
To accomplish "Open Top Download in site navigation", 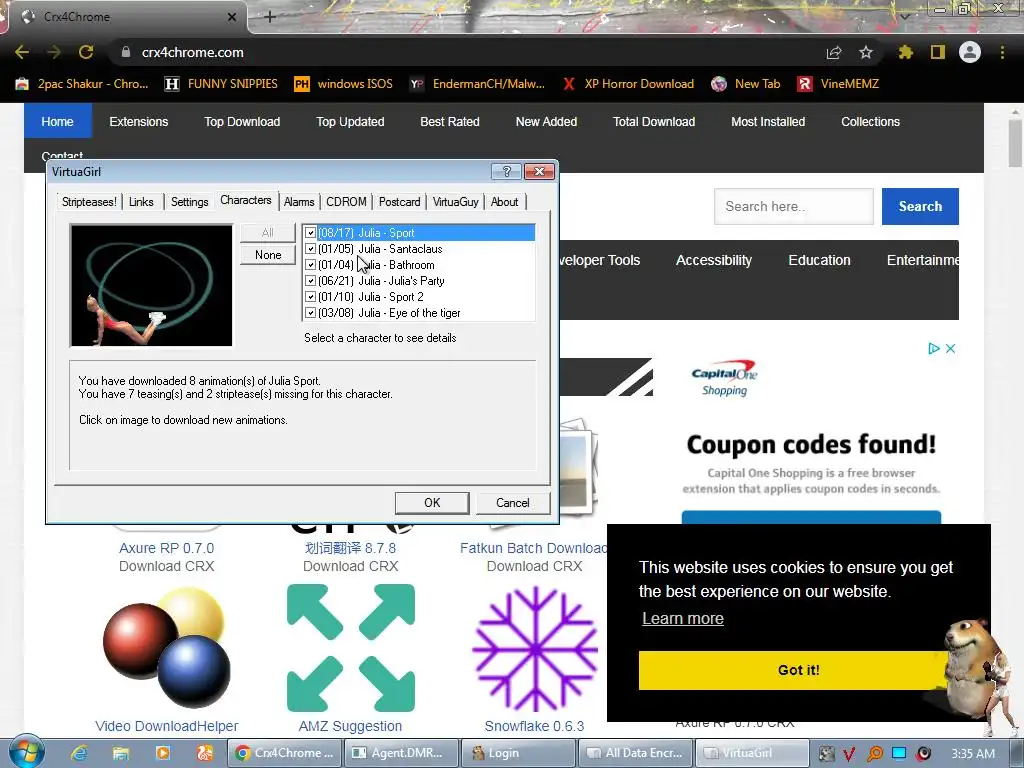I will (x=242, y=121).
